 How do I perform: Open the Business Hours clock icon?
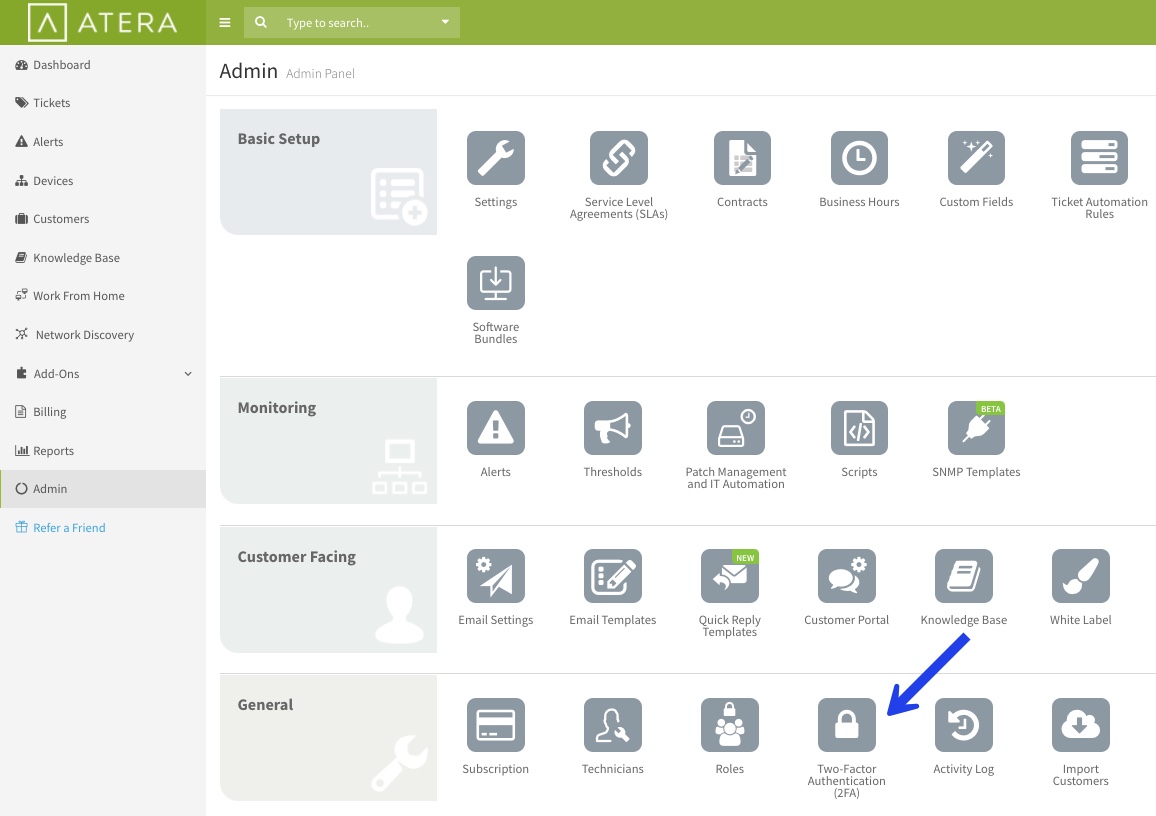tap(859, 158)
